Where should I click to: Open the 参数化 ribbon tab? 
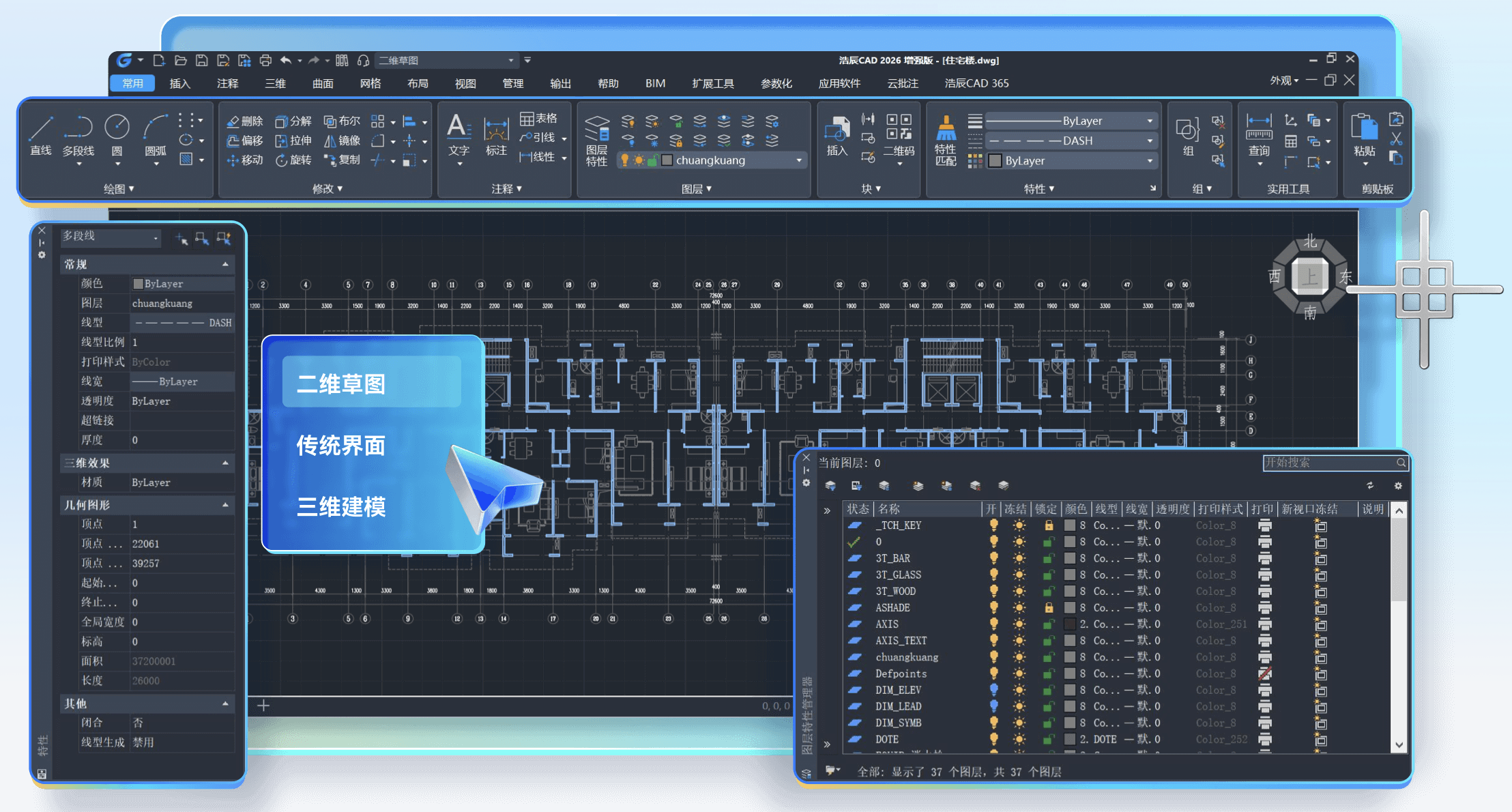[x=776, y=83]
